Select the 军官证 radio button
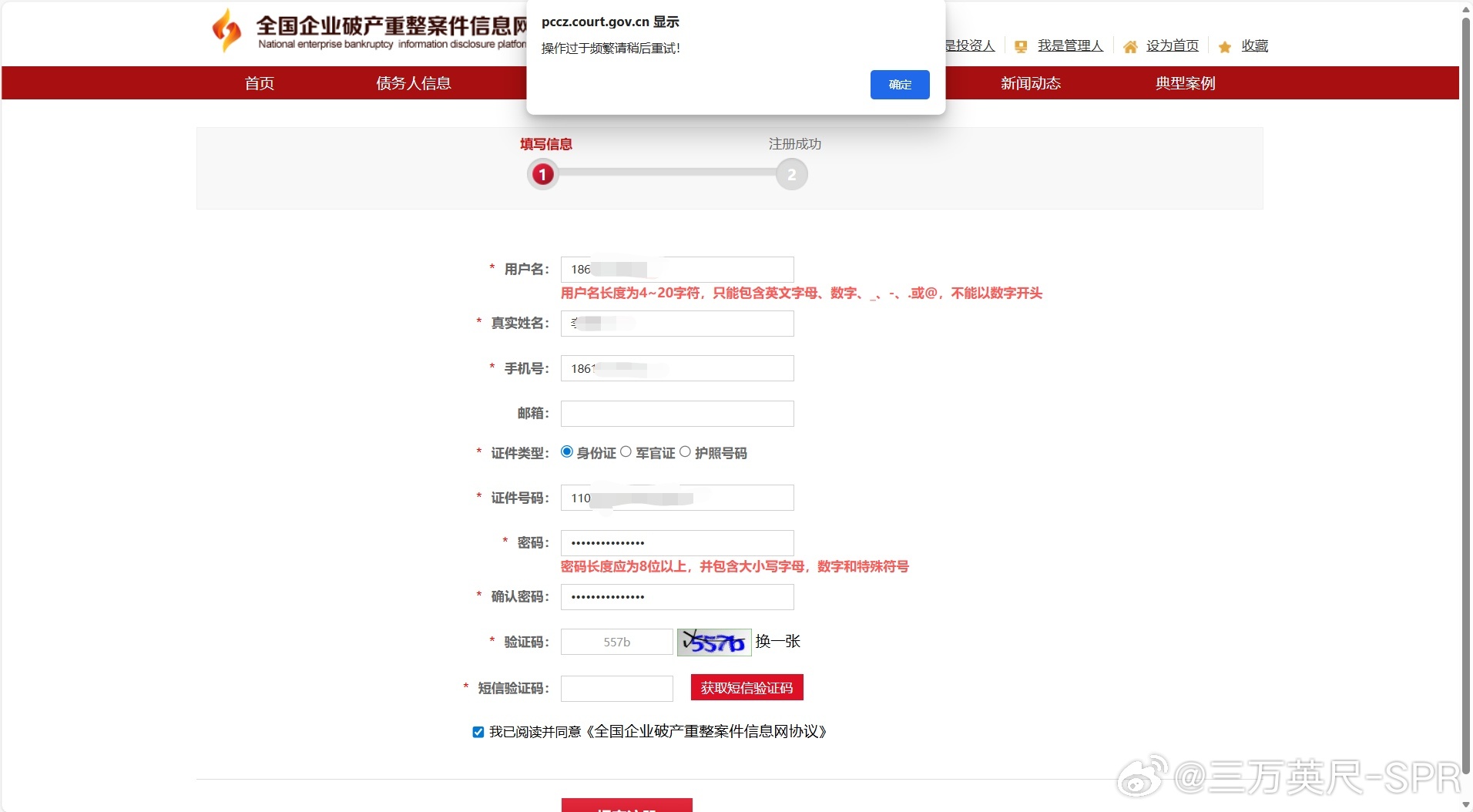Viewport: 1473px width, 812px height. (626, 452)
